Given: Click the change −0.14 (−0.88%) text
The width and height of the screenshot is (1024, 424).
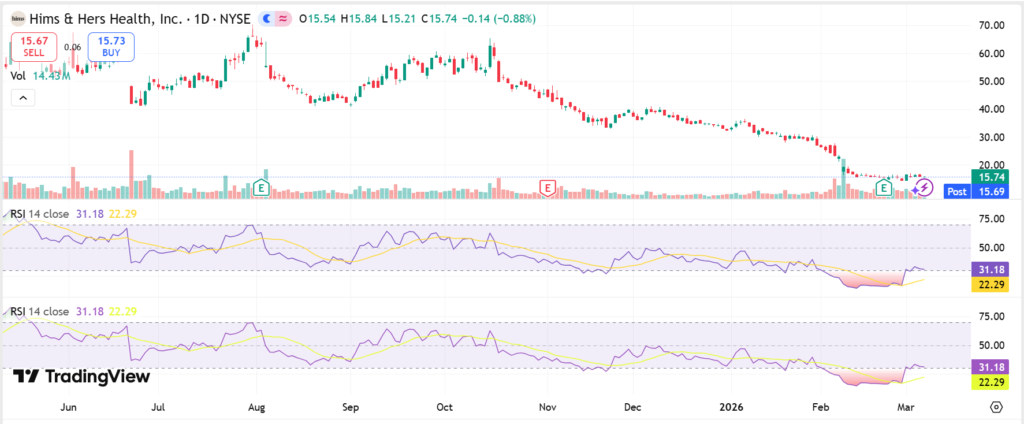Looking at the screenshot, I should tap(499, 19).
